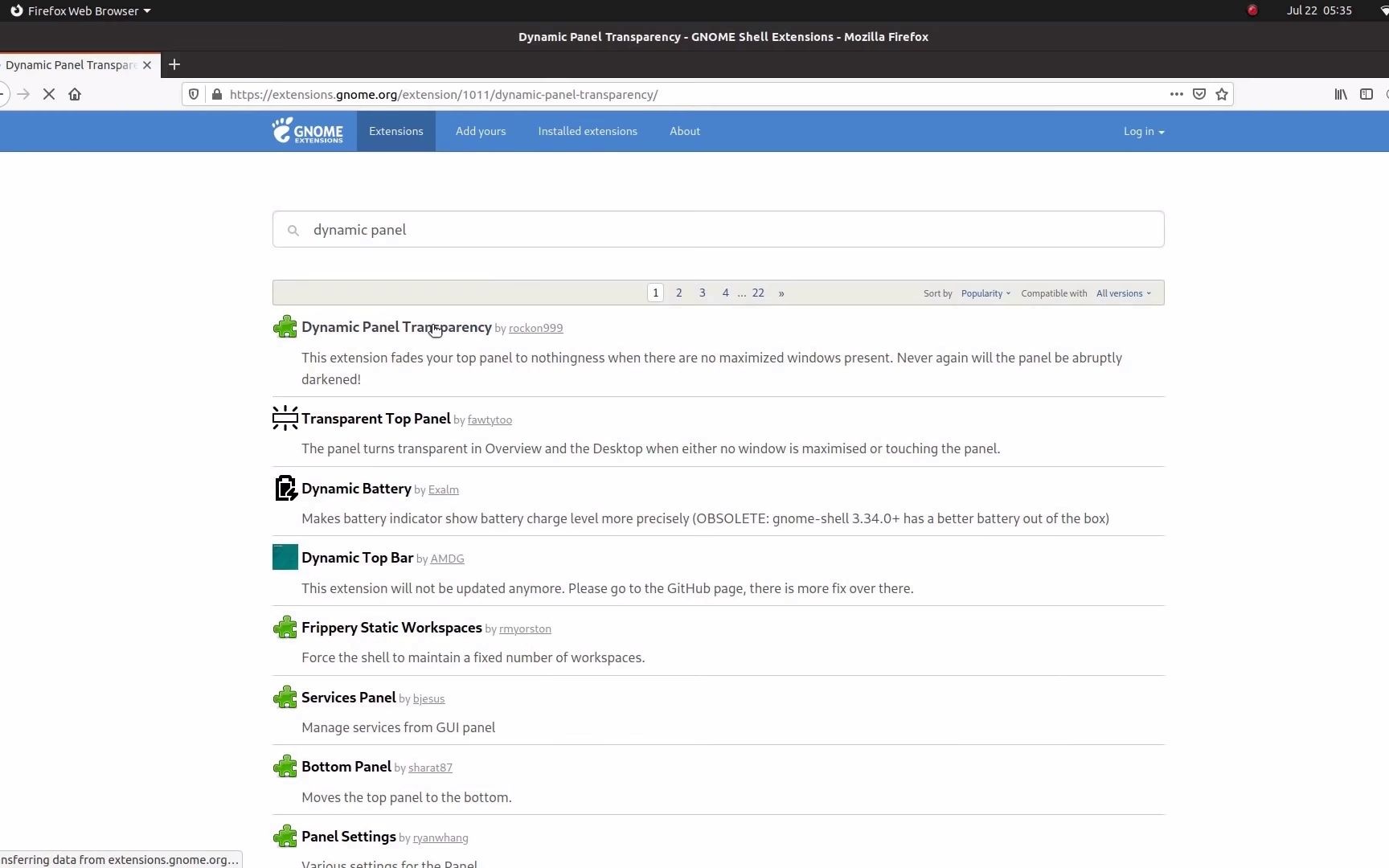1389x868 pixels.
Task: Open the page actions three-dots menu
Action: click(x=1177, y=94)
